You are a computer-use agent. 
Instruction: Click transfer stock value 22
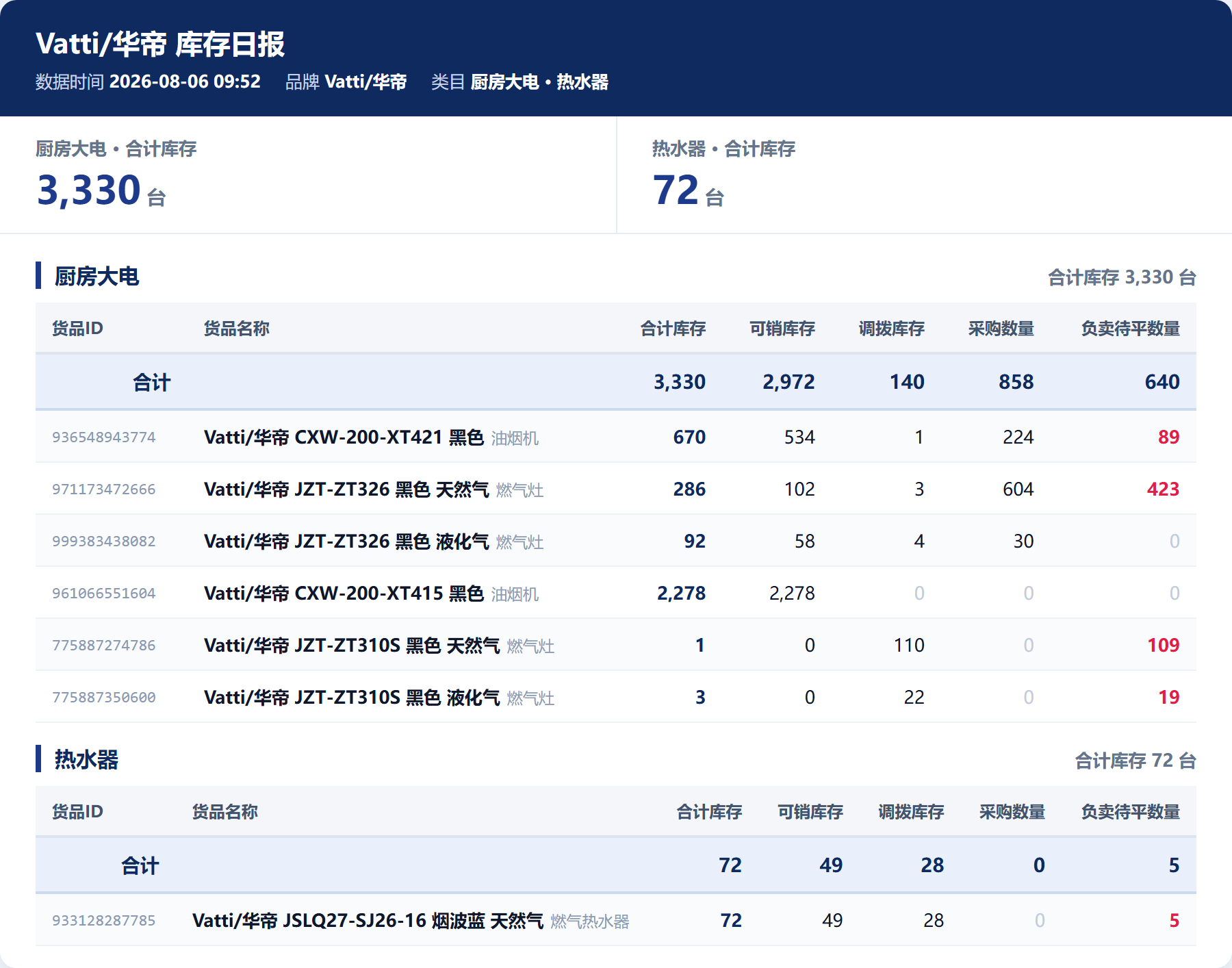914,697
